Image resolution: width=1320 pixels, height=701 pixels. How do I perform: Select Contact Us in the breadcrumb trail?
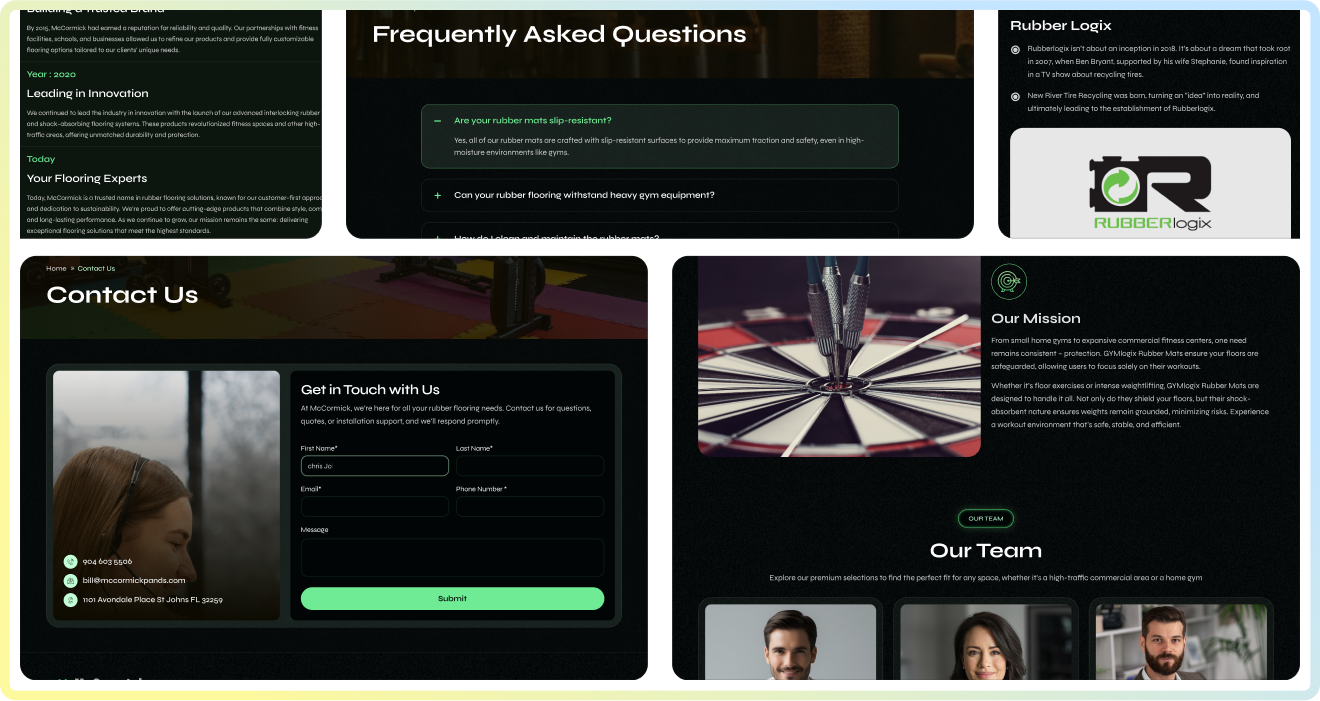[x=97, y=268]
